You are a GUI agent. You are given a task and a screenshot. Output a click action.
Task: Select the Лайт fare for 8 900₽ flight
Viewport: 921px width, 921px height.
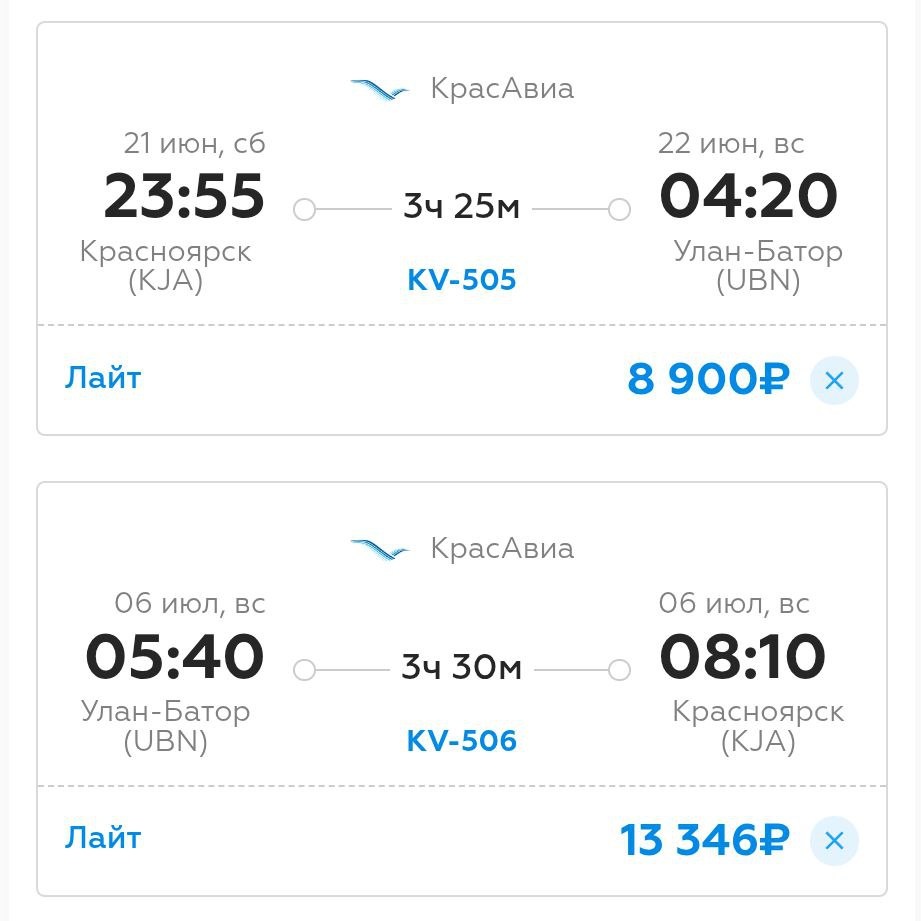coord(103,378)
